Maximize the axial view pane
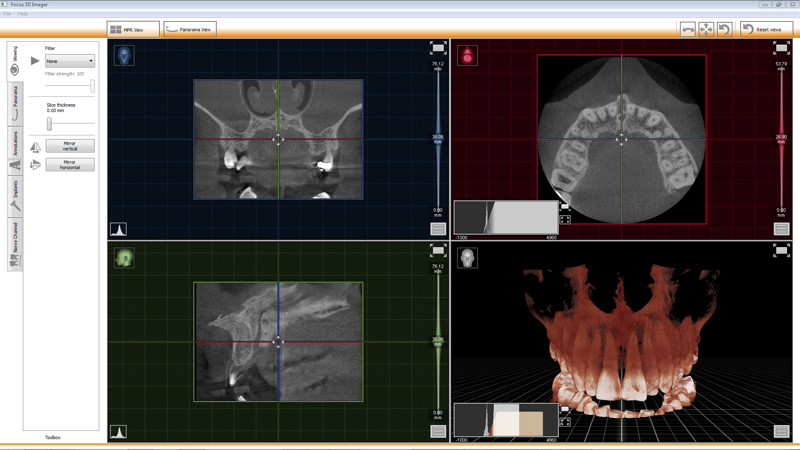Screen dimensions: 800x450 [x=781, y=48]
